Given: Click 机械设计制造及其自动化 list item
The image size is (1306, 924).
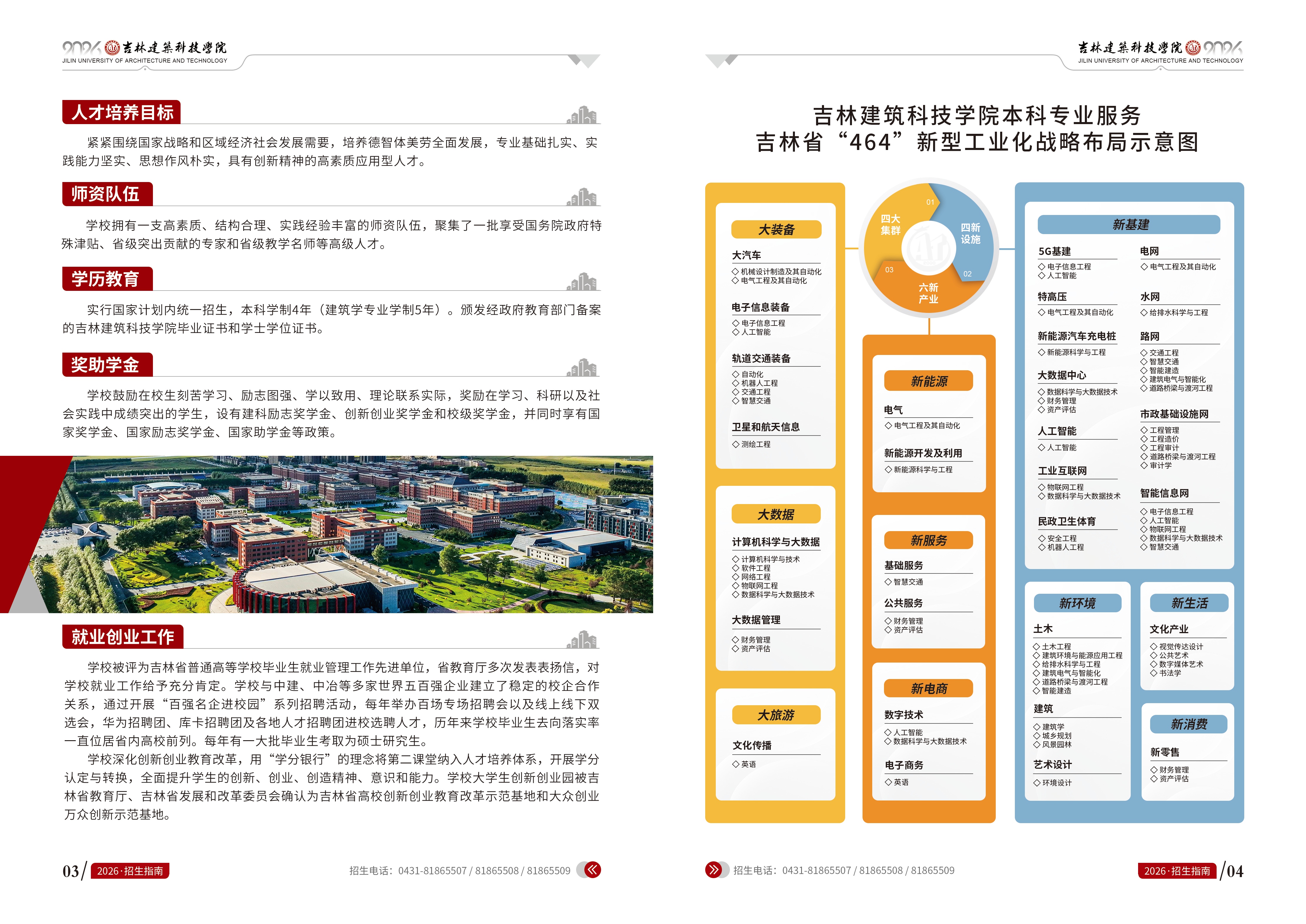Looking at the screenshot, I should 777,272.
